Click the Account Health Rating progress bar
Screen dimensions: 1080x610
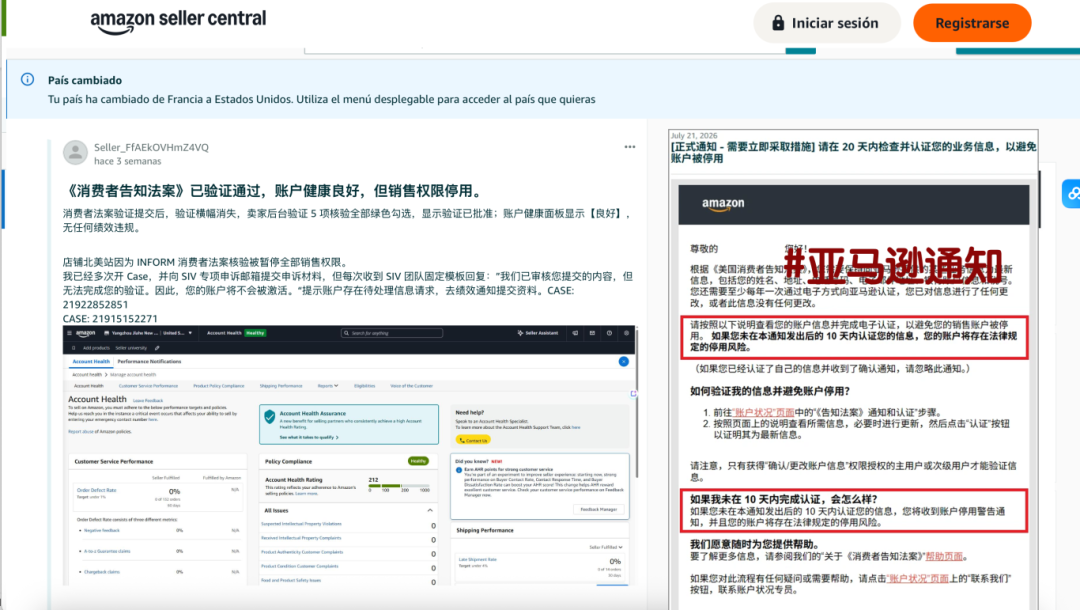[x=399, y=485]
